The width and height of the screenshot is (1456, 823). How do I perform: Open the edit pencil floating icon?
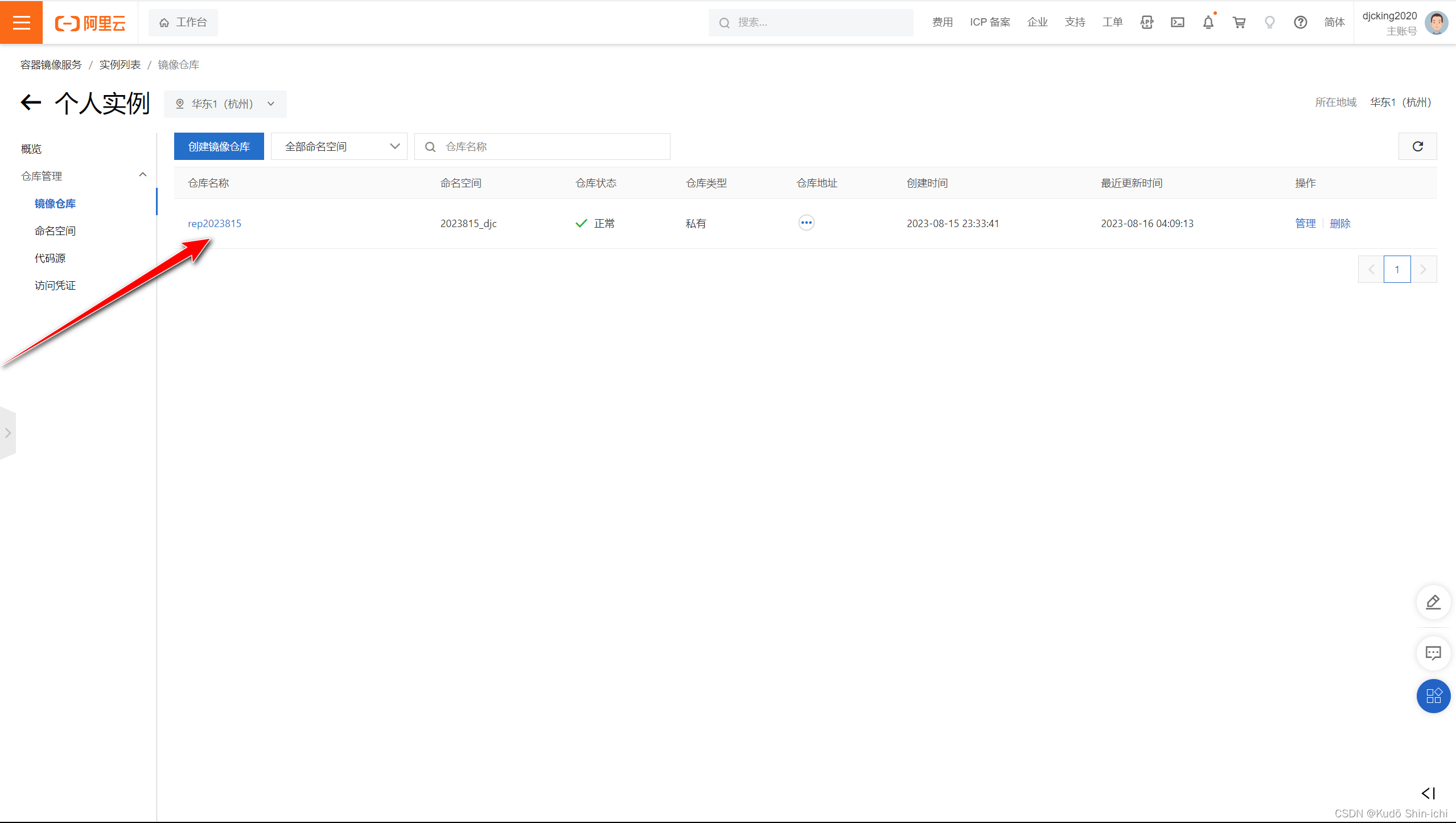(x=1433, y=602)
